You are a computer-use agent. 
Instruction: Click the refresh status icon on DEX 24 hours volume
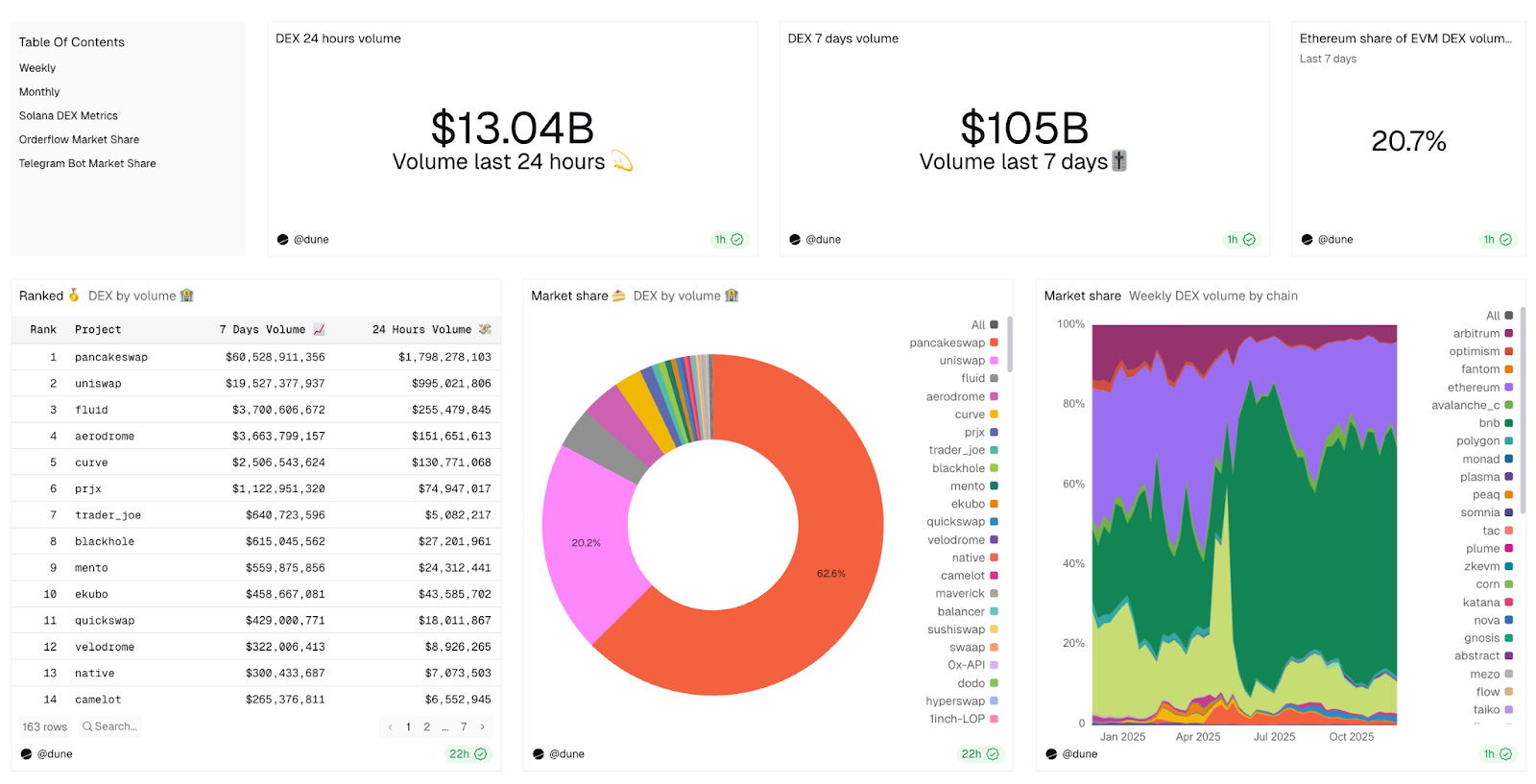pyautogui.click(x=737, y=240)
